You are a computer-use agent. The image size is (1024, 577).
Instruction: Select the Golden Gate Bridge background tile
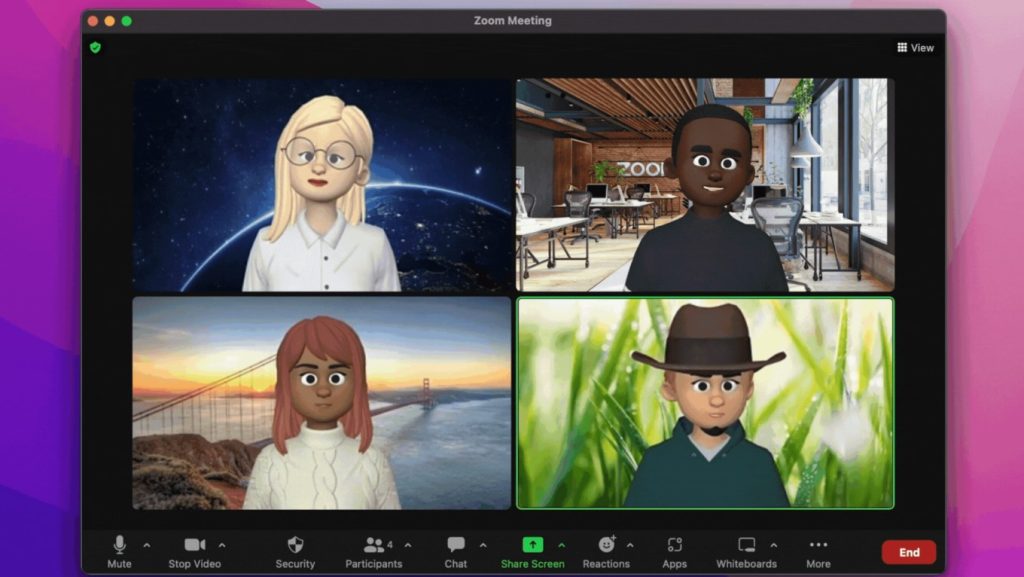tap(321, 403)
